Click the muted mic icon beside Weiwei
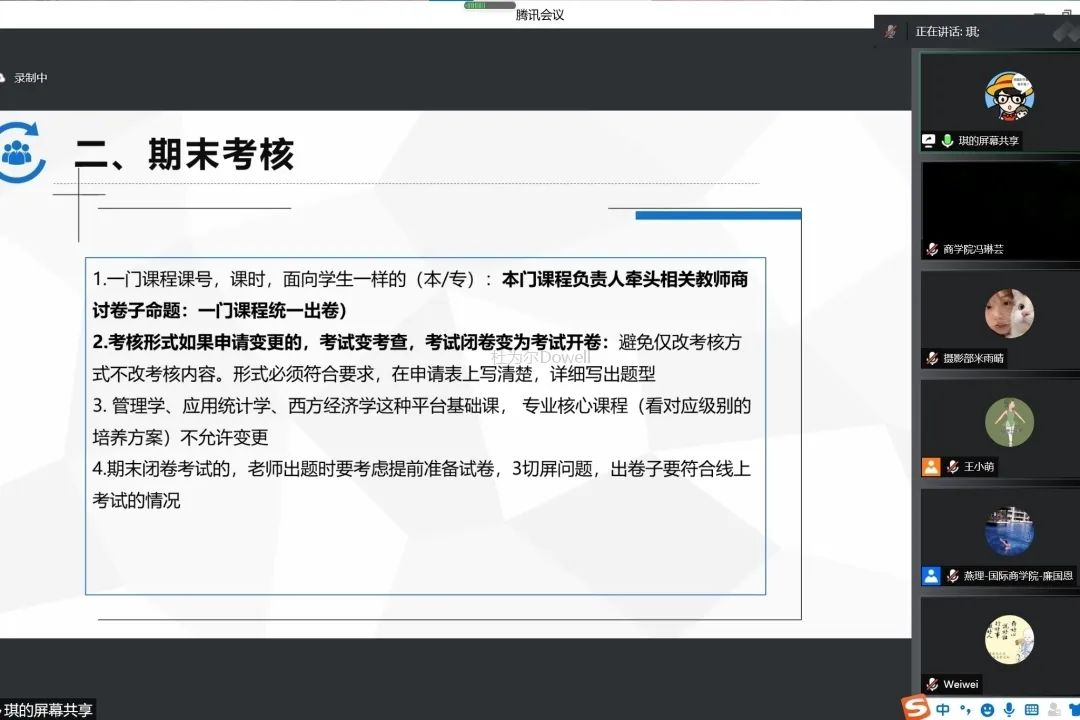The image size is (1080, 720). (932, 684)
